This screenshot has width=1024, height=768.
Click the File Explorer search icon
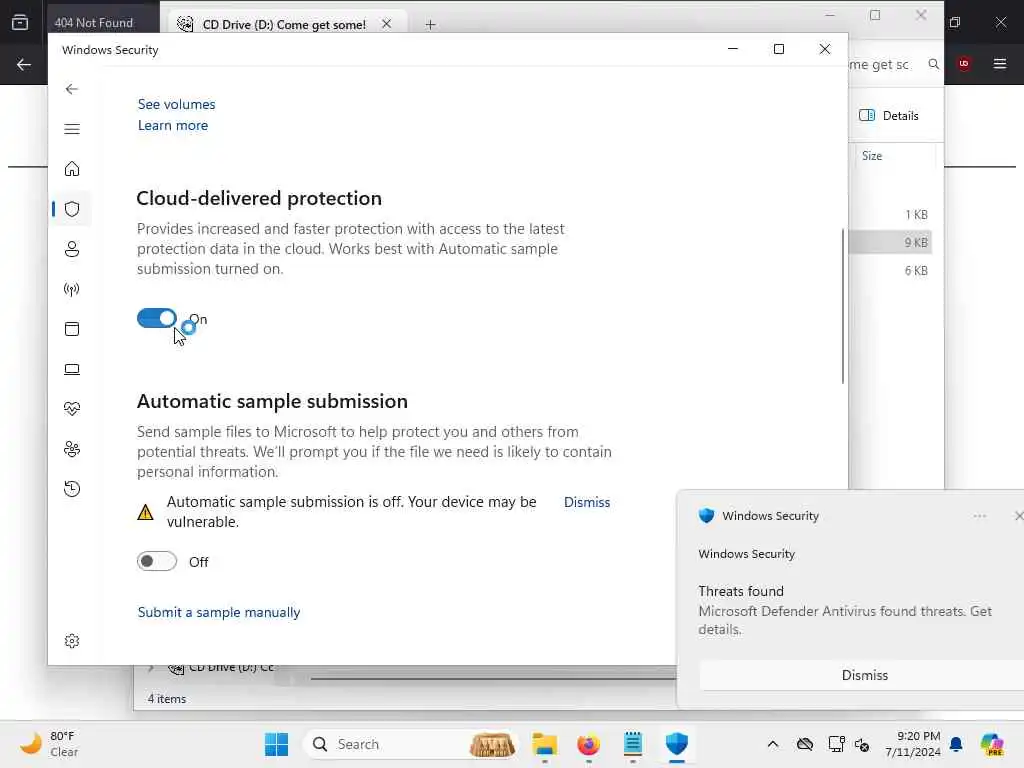point(934,64)
